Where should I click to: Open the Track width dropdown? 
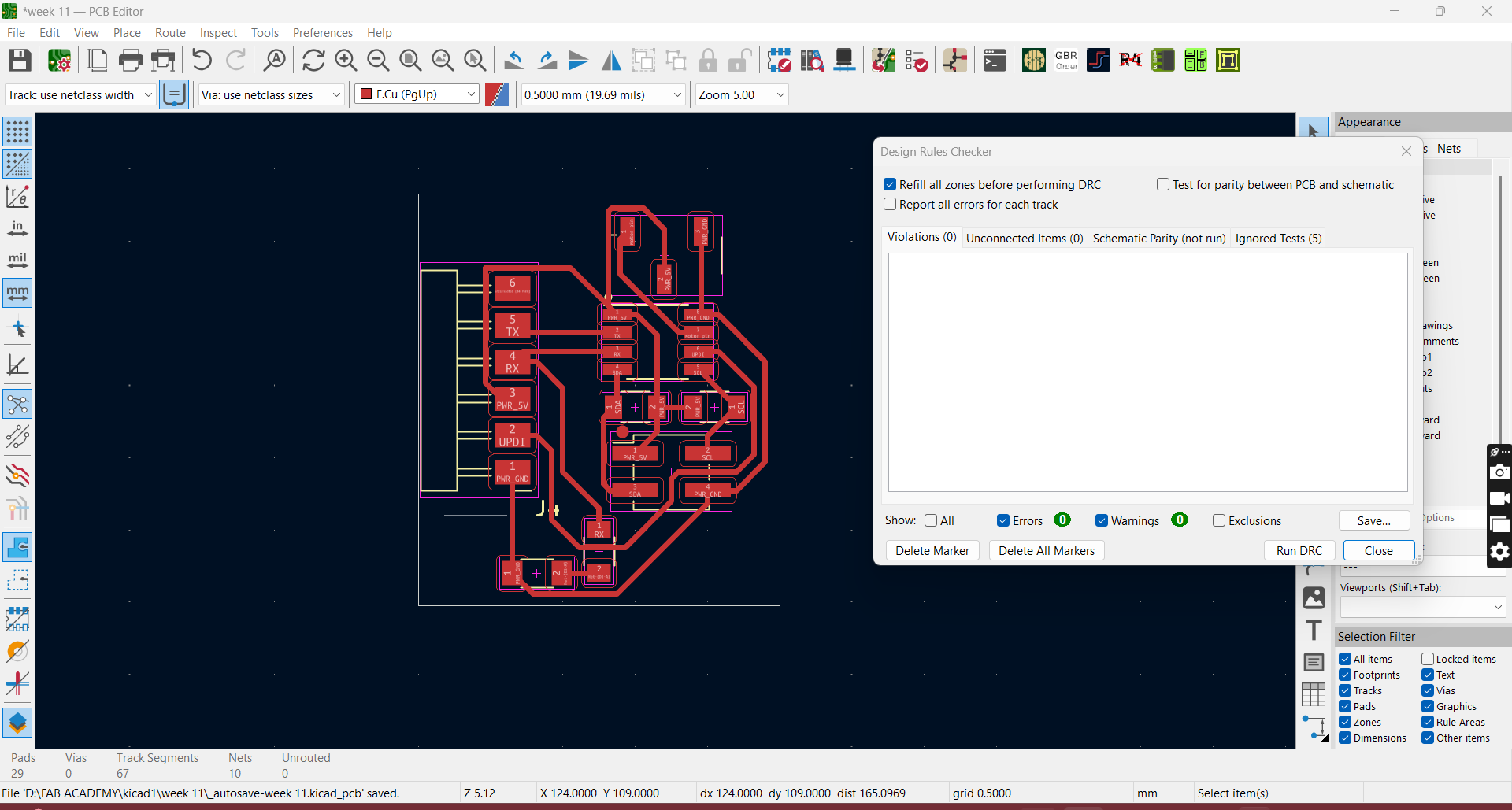[x=147, y=95]
